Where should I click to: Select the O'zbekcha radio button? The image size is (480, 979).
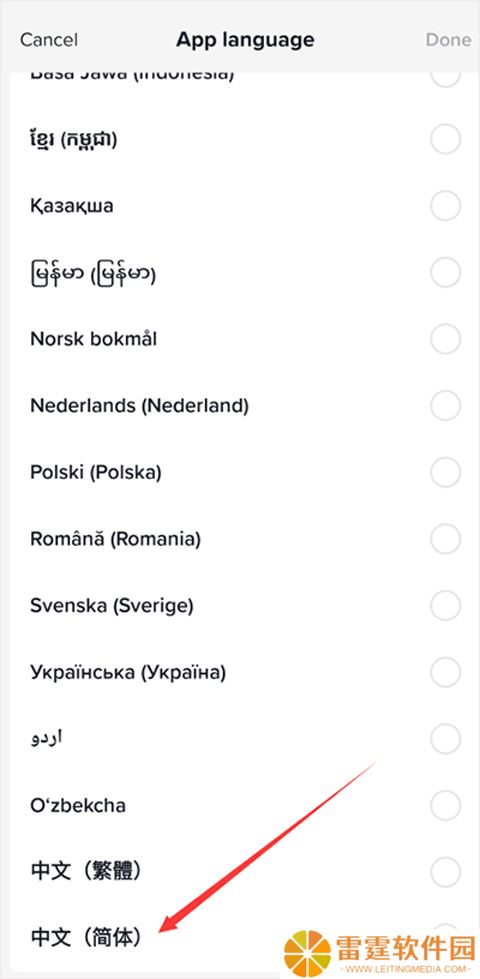click(x=446, y=805)
